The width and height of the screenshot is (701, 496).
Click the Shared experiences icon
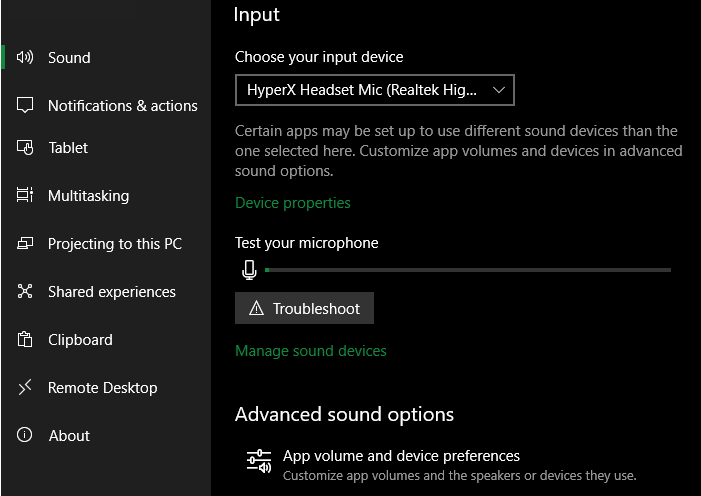(x=25, y=291)
